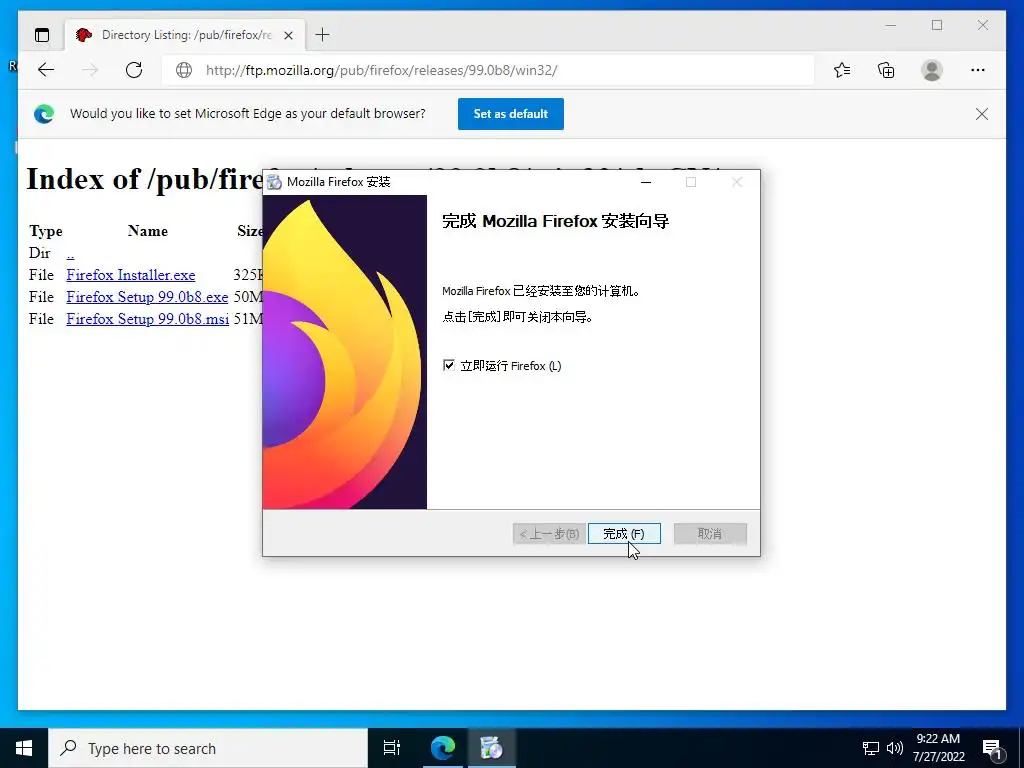The height and width of the screenshot is (768, 1024).
Task: Open Edge Settings and more menu
Action: 978,70
